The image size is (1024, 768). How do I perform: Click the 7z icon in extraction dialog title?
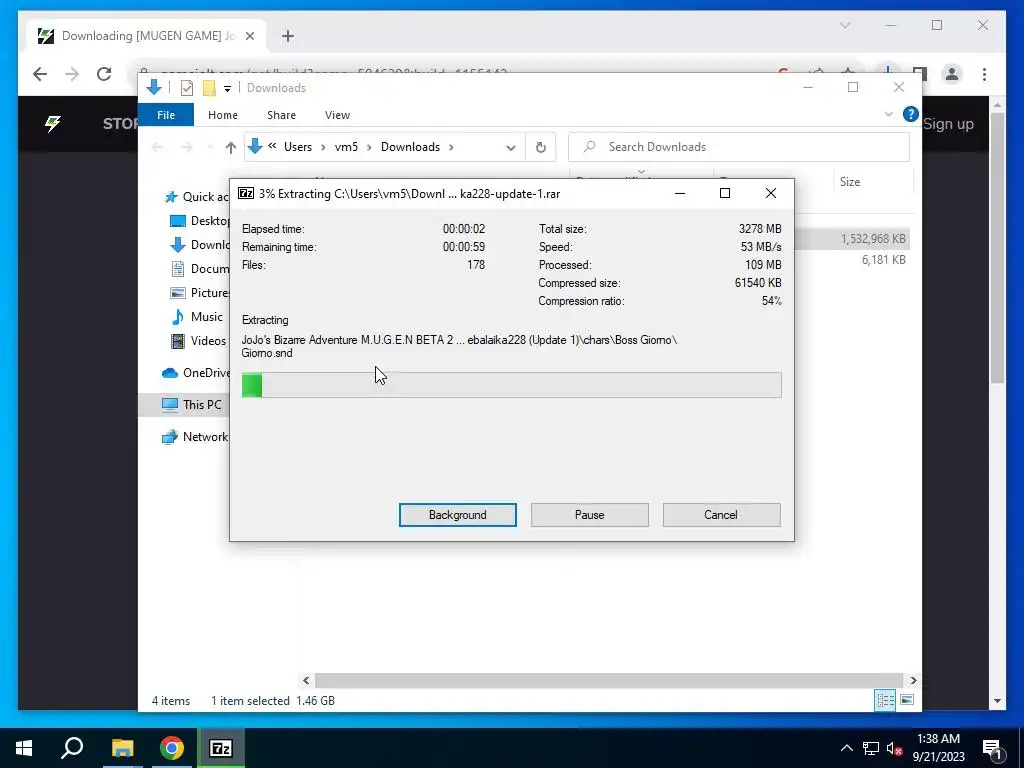coord(246,193)
